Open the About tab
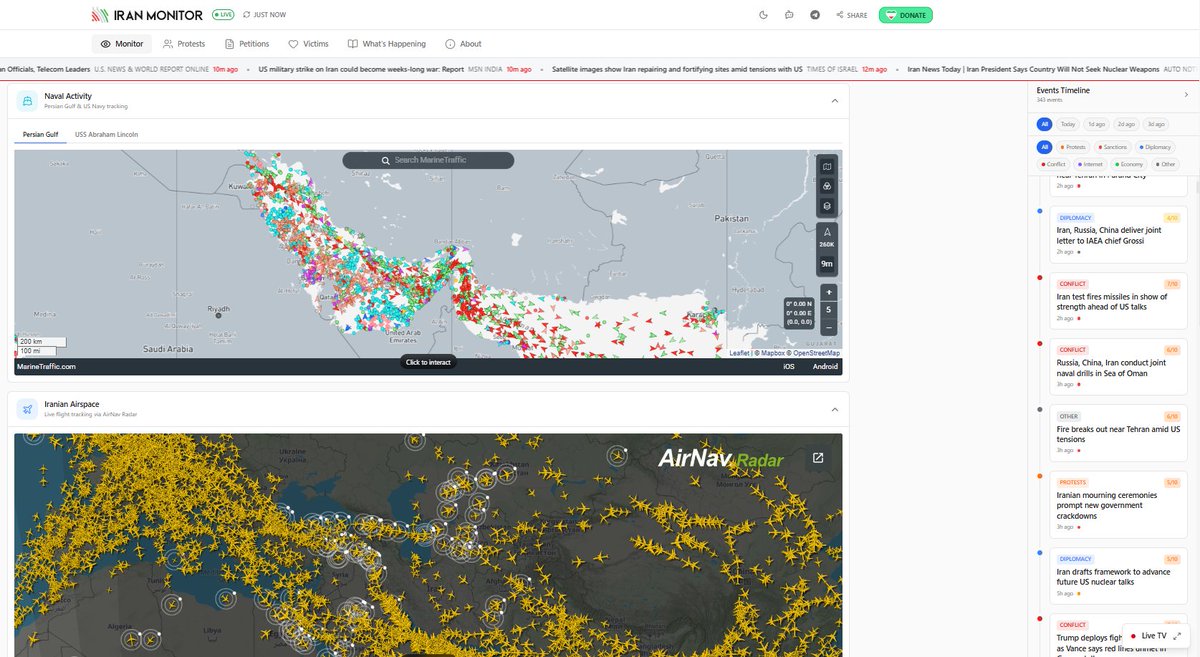 (x=463, y=44)
